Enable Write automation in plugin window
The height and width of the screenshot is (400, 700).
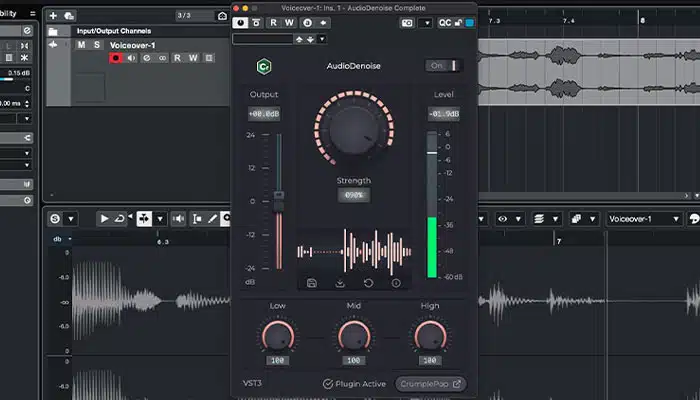point(289,23)
